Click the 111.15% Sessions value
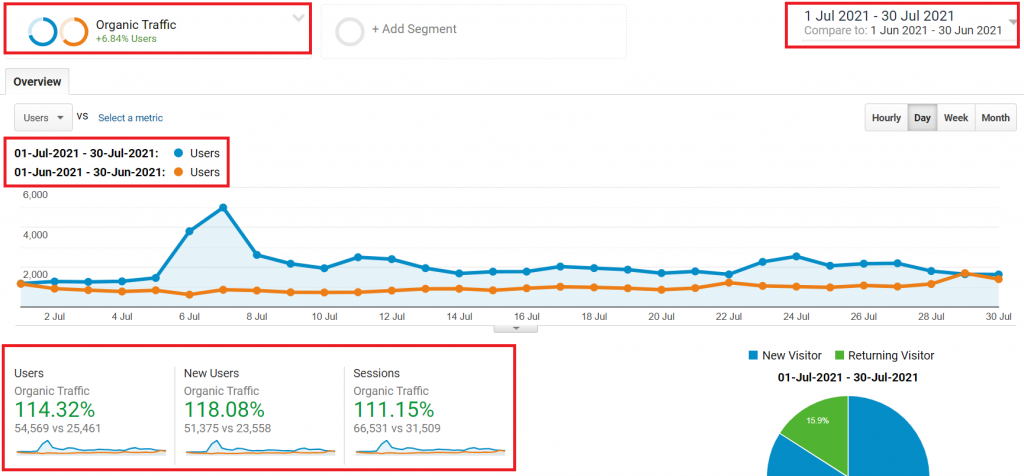This screenshot has height=476, width=1024. [x=394, y=410]
